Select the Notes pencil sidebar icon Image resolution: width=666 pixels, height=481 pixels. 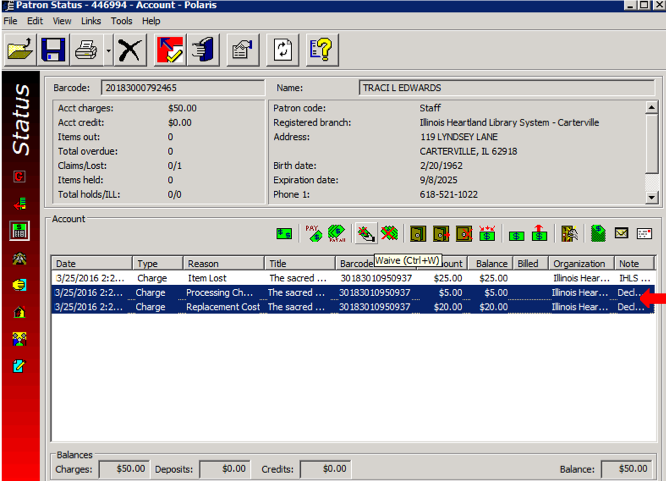point(19,366)
